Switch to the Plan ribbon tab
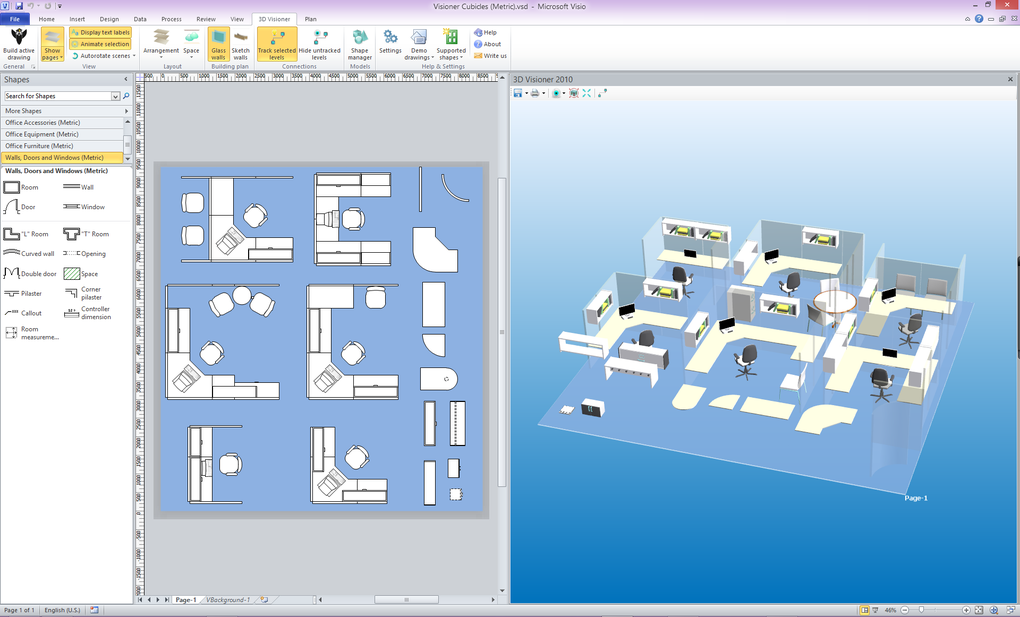This screenshot has width=1020, height=617. click(310, 17)
